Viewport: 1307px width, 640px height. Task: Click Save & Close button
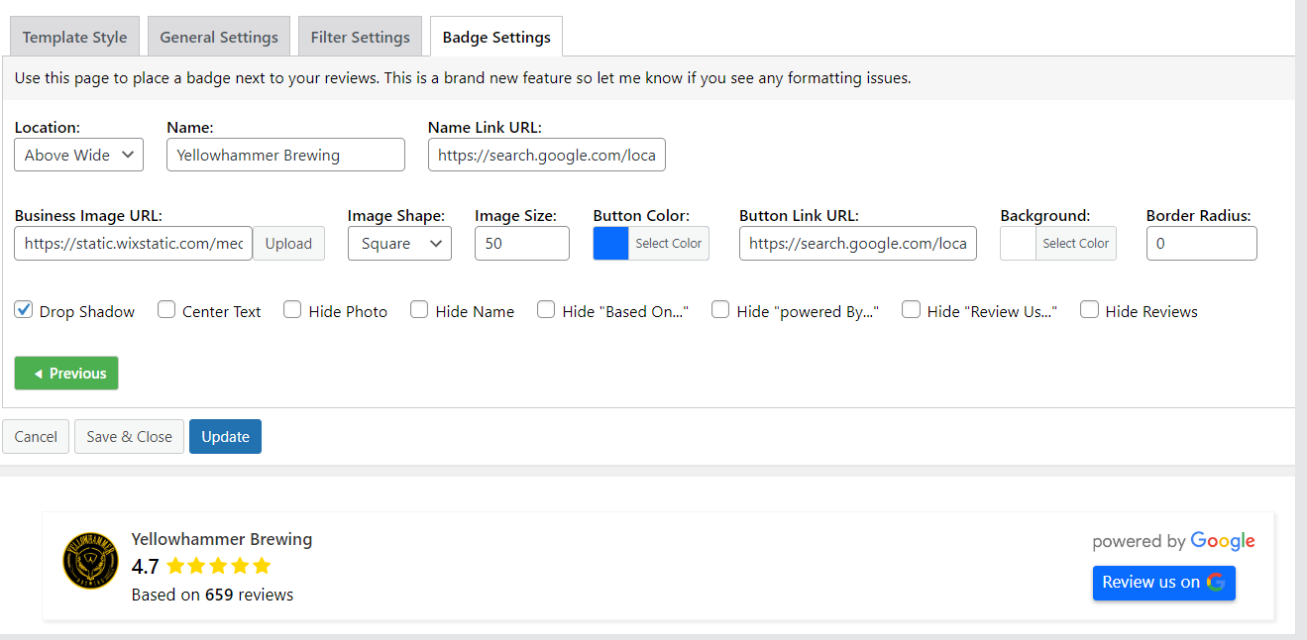(129, 436)
